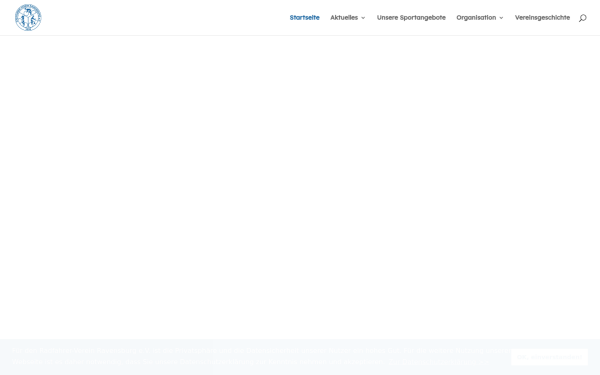Click the blue highlighted Startseite link
The image size is (600, 375).
[305, 18]
